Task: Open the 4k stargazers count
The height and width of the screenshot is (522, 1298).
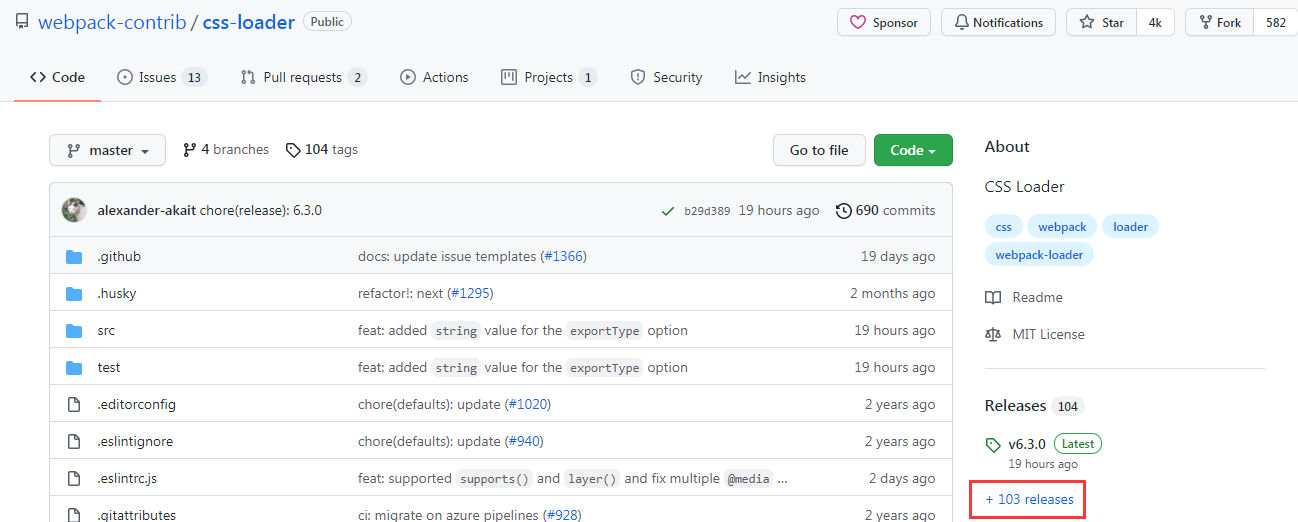Action: [1155, 22]
